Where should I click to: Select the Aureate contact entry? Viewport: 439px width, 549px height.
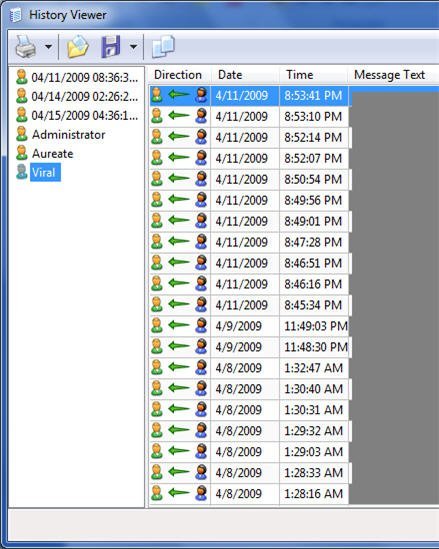53,153
